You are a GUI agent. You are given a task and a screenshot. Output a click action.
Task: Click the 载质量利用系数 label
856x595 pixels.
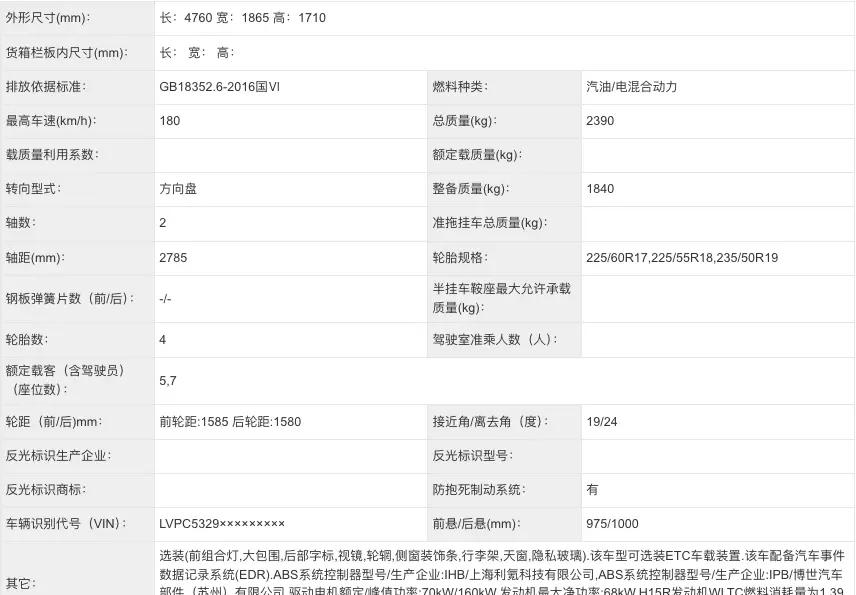(52, 155)
